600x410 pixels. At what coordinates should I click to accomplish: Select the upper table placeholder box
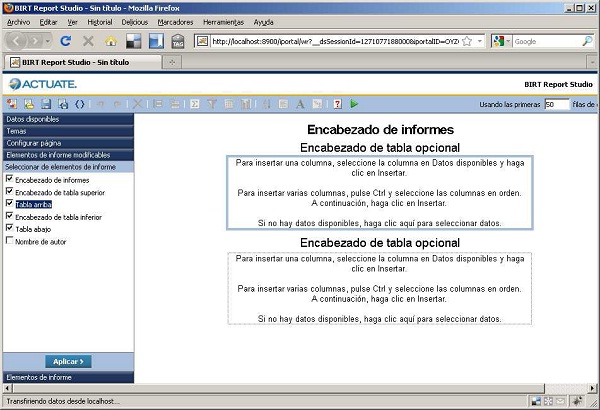point(380,193)
